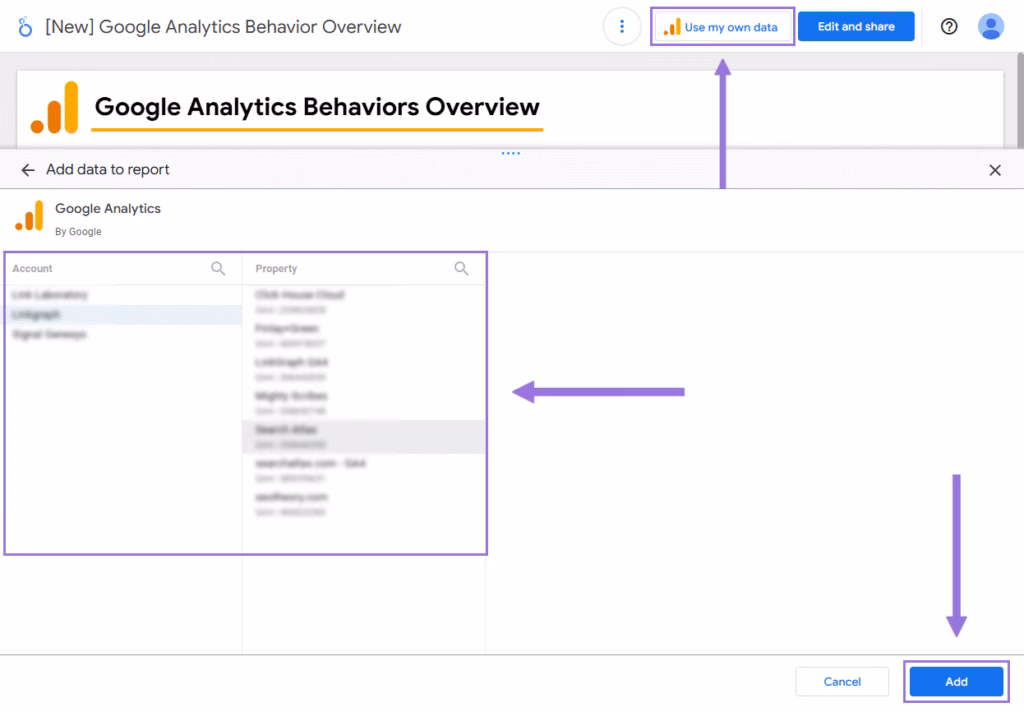Select the Signal Genesys account
The width and height of the screenshot is (1024, 712).
tap(49, 334)
